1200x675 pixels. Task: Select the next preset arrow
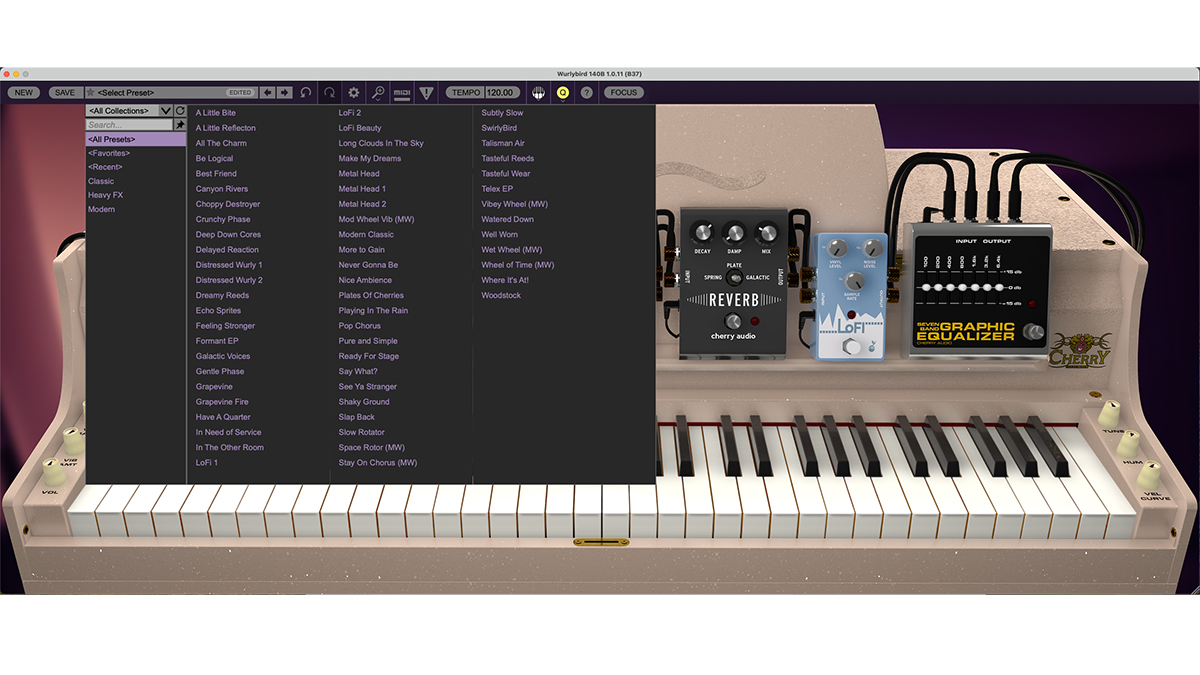[284, 92]
